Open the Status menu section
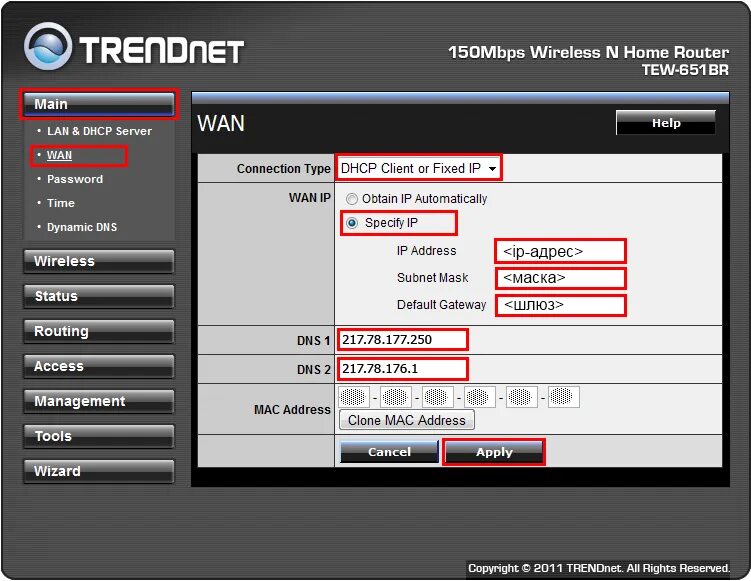Screen dimensions: 751x581 (99, 296)
